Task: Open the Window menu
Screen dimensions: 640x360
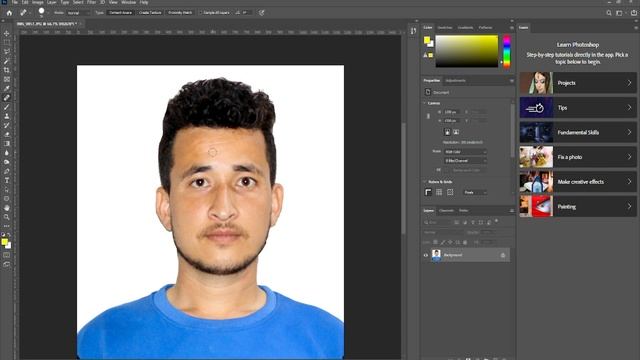Action: coord(129,2)
